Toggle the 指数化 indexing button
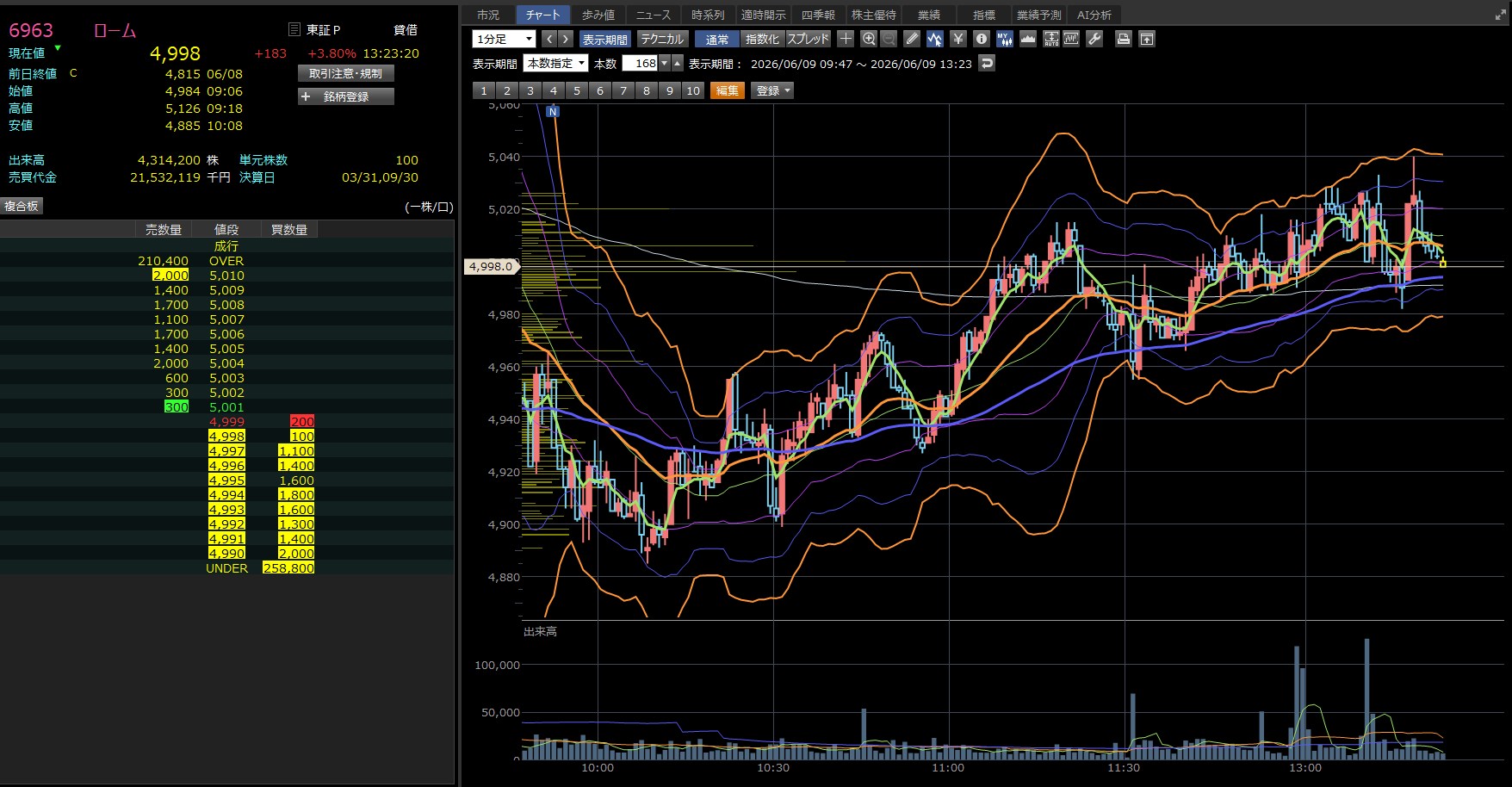The width and height of the screenshot is (1512, 787). click(762, 39)
